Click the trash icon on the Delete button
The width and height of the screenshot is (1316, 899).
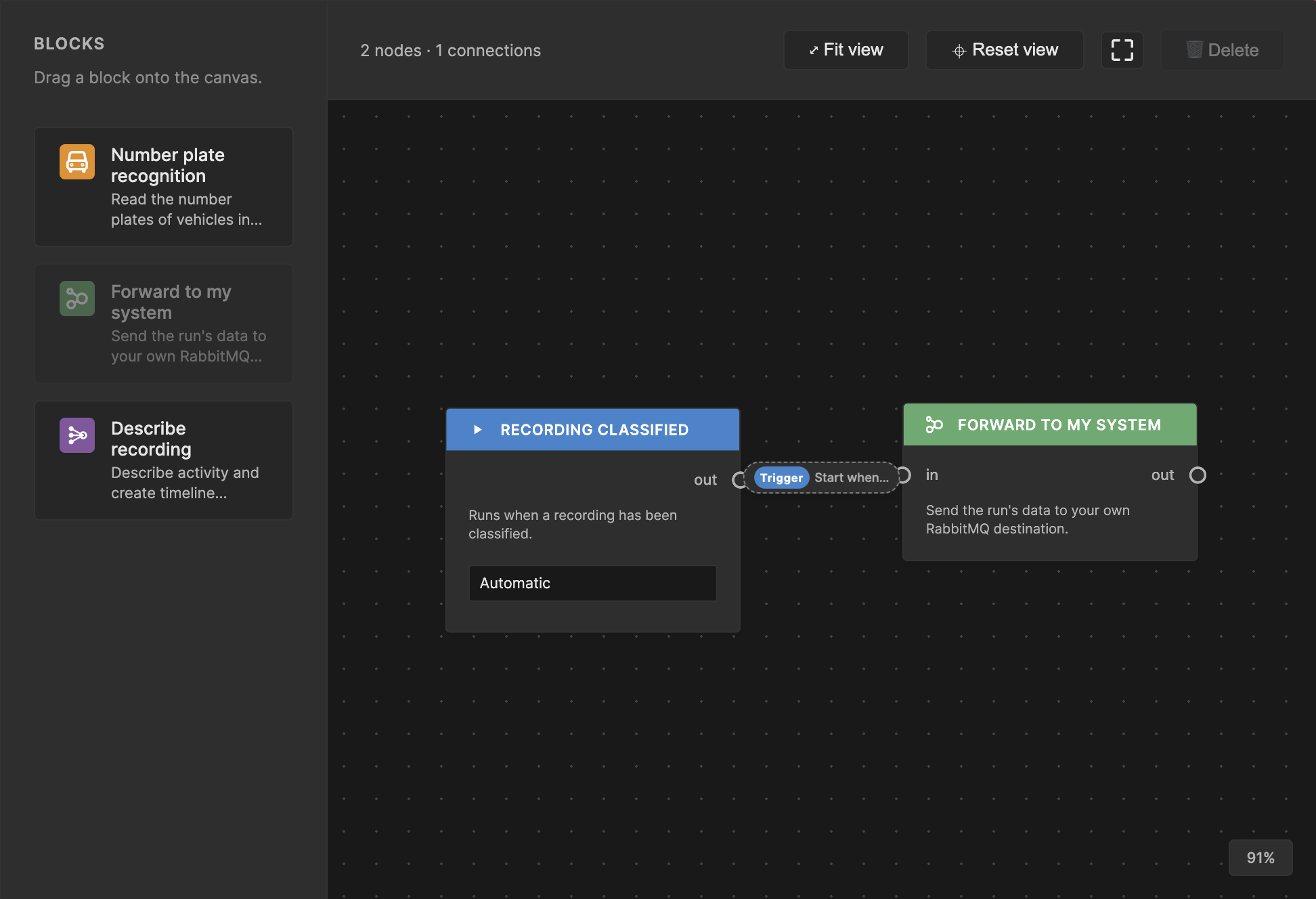pos(1195,50)
